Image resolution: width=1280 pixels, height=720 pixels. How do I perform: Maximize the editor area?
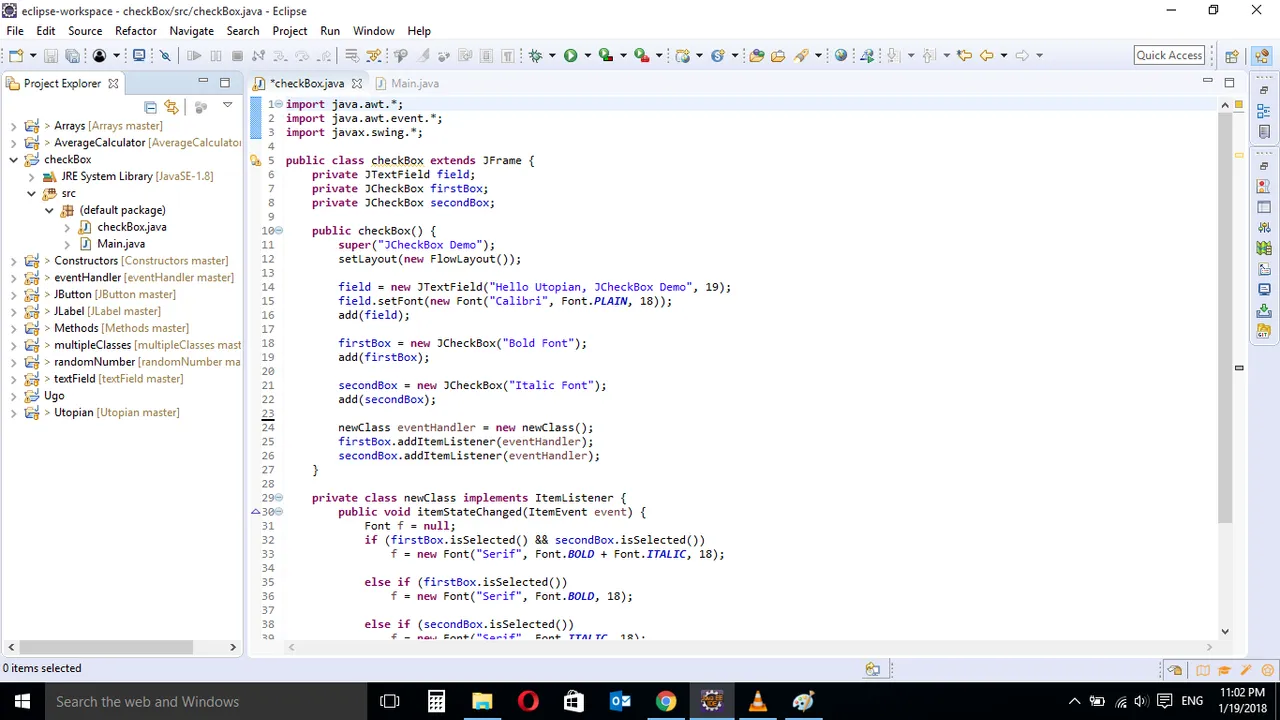(x=1229, y=82)
